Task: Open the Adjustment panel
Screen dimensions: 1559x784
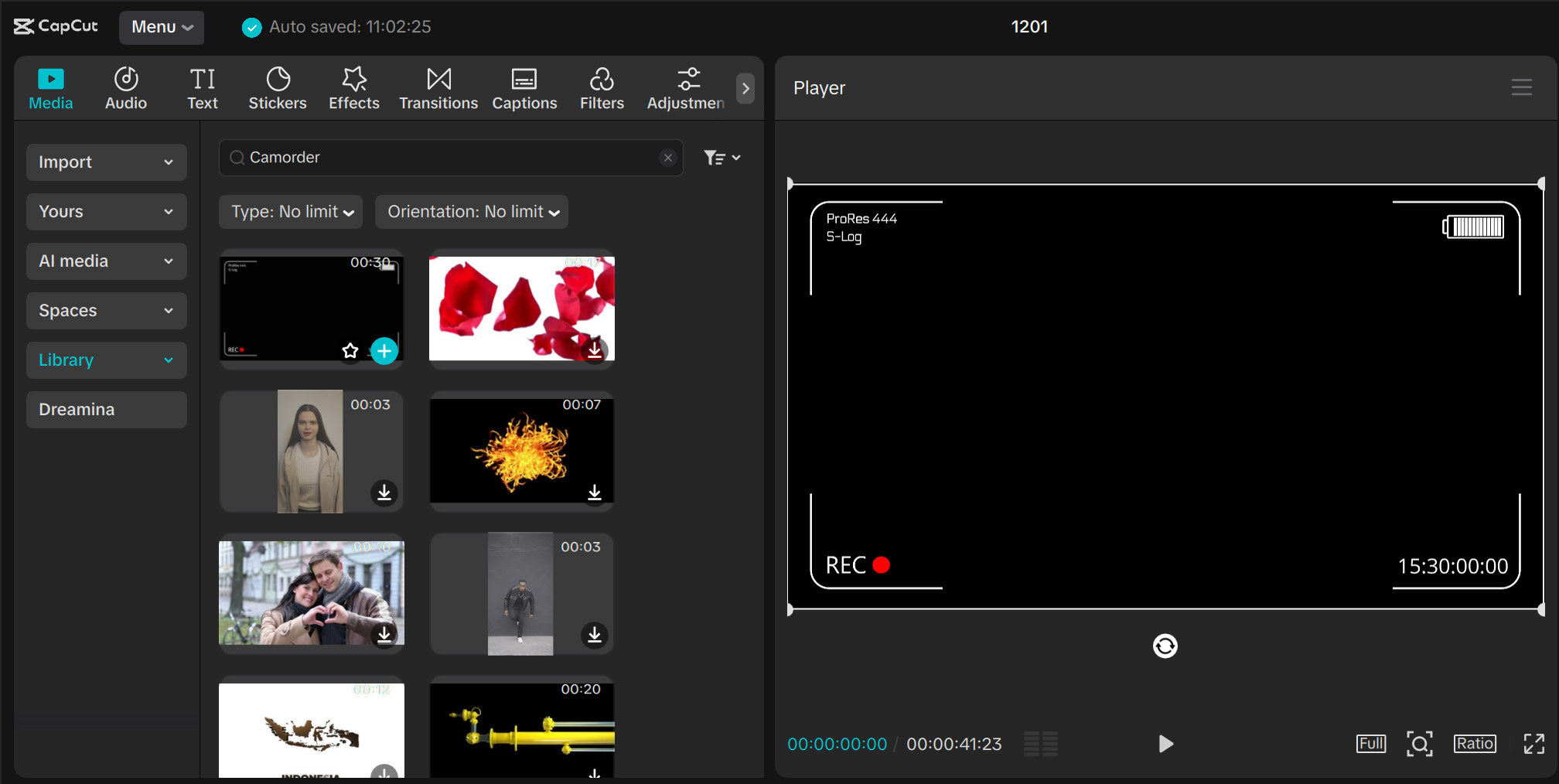Action: point(687,87)
